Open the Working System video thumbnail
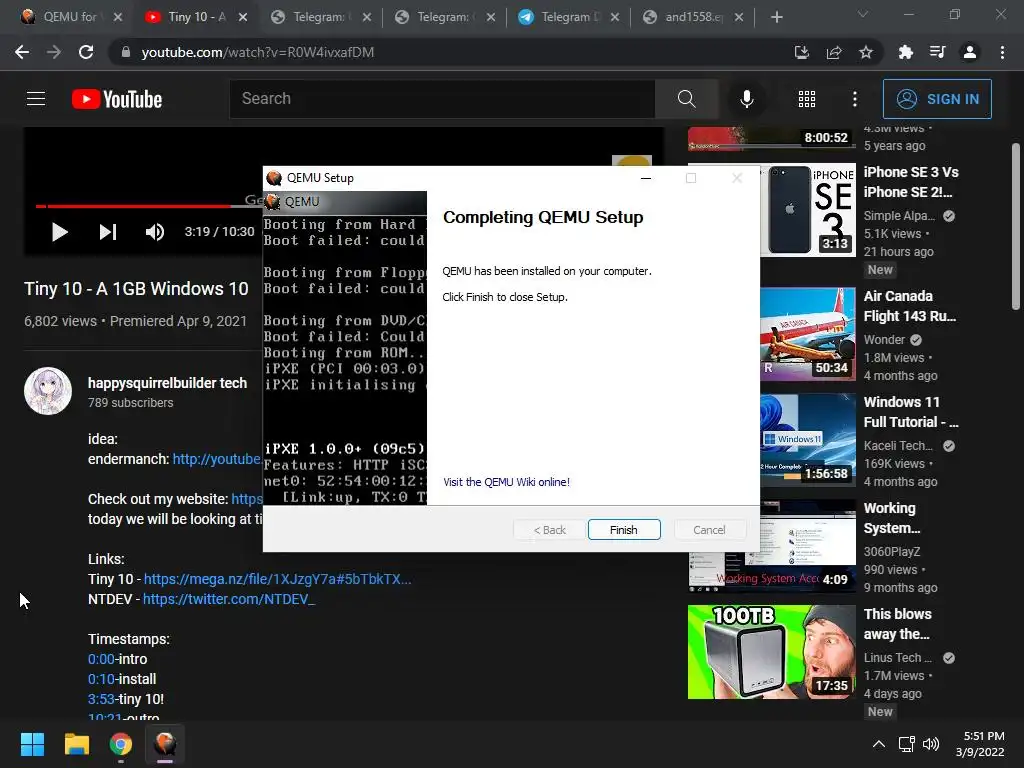This screenshot has height=768, width=1024. point(808,545)
